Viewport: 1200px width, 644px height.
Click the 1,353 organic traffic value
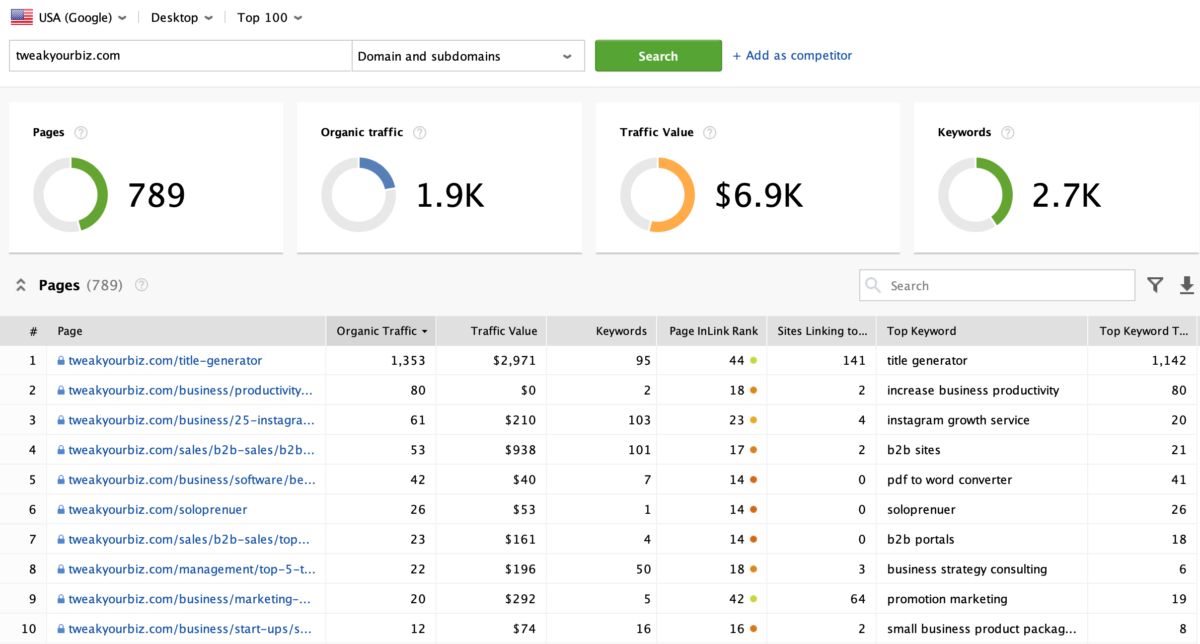coord(409,360)
